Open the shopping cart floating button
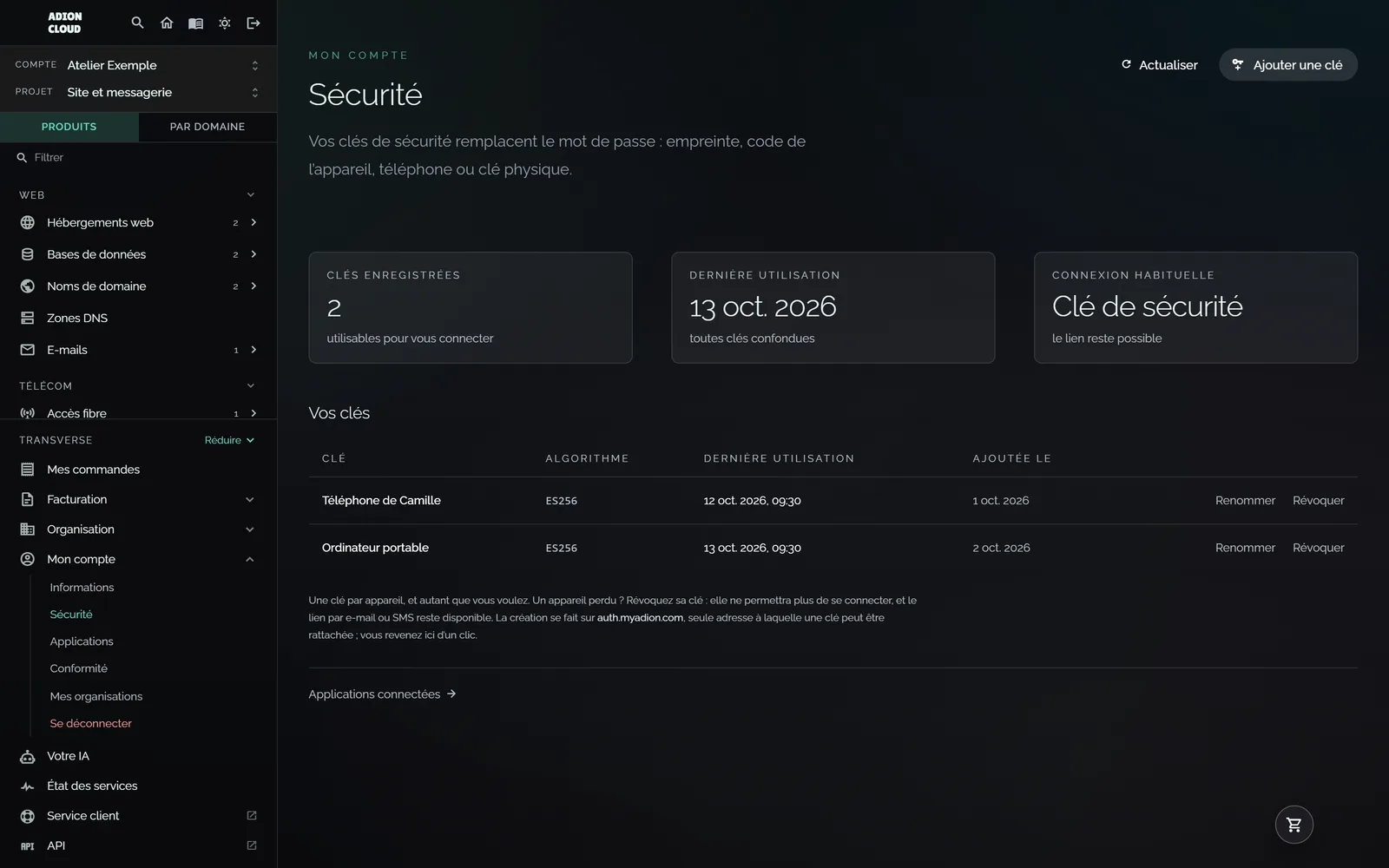This screenshot has width=1389, height=868. click(1294, 825)
